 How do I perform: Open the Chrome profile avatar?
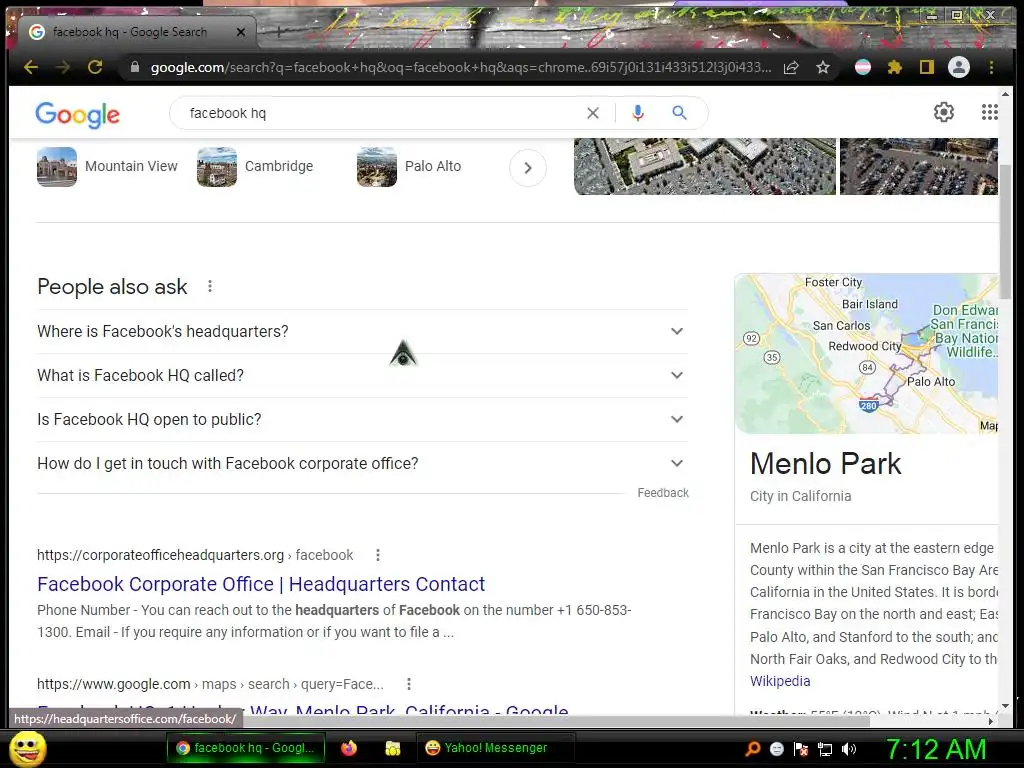click(x=959, y=67)
